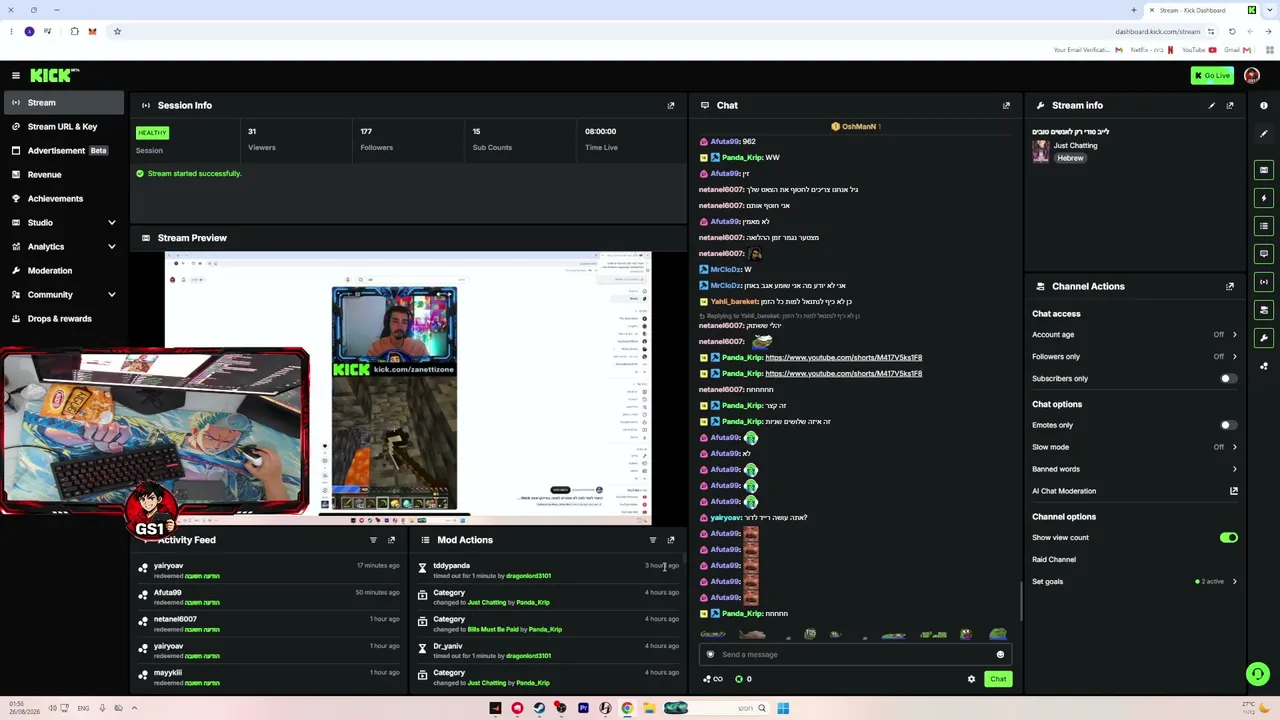Click the wrench widget icon in right sidebar
The image size is (1280, 720).
point(1264,338)
